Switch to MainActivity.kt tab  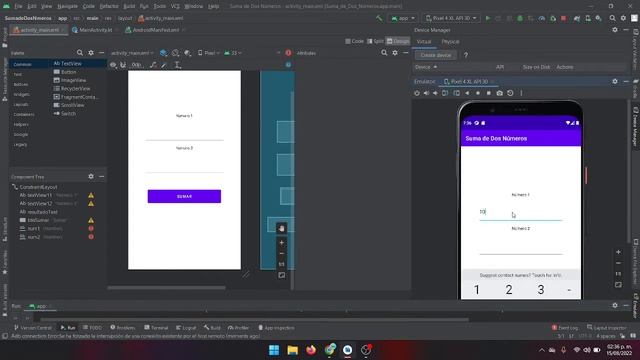(96, 30)
